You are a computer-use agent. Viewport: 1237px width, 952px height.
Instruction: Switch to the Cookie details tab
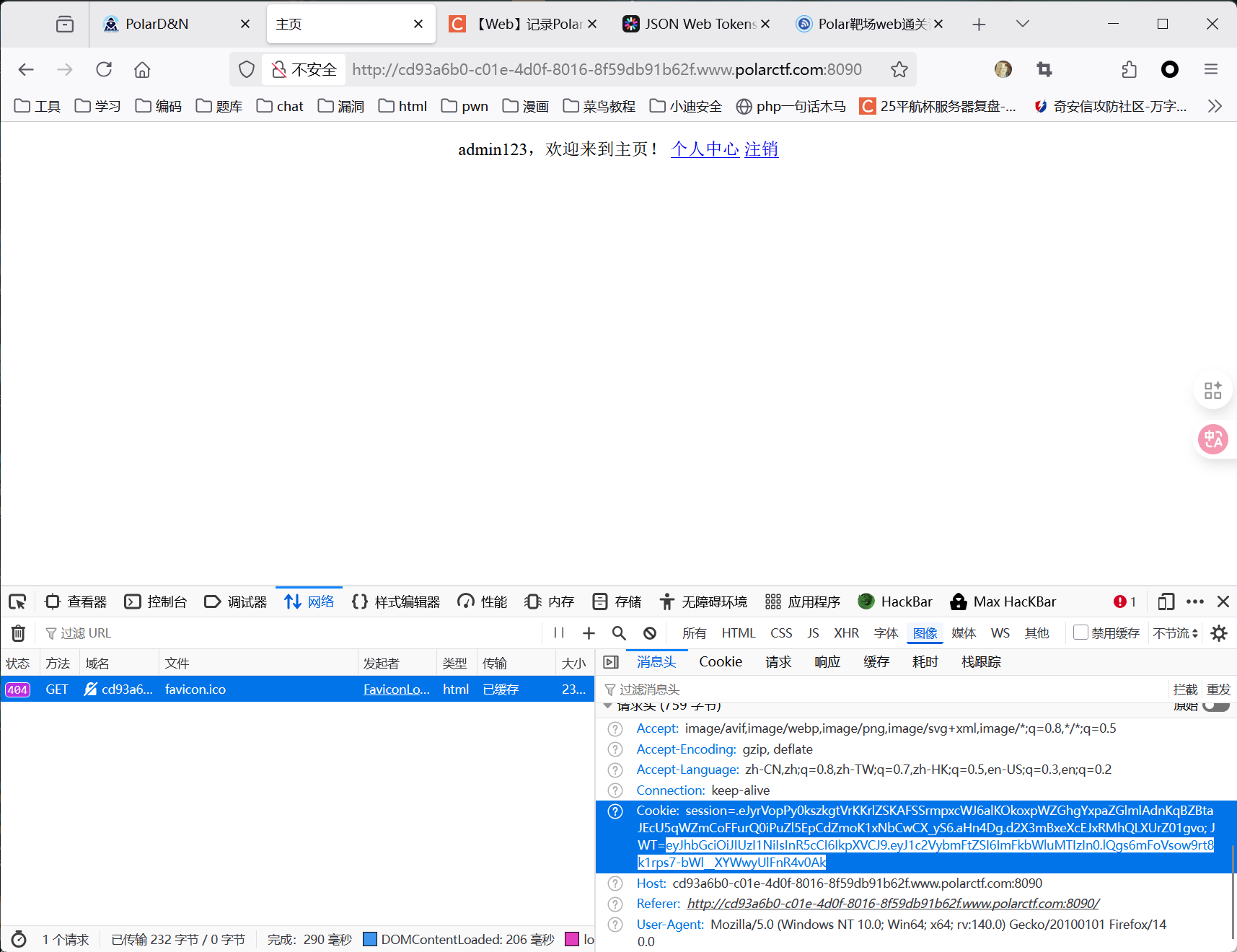[721, 662]
